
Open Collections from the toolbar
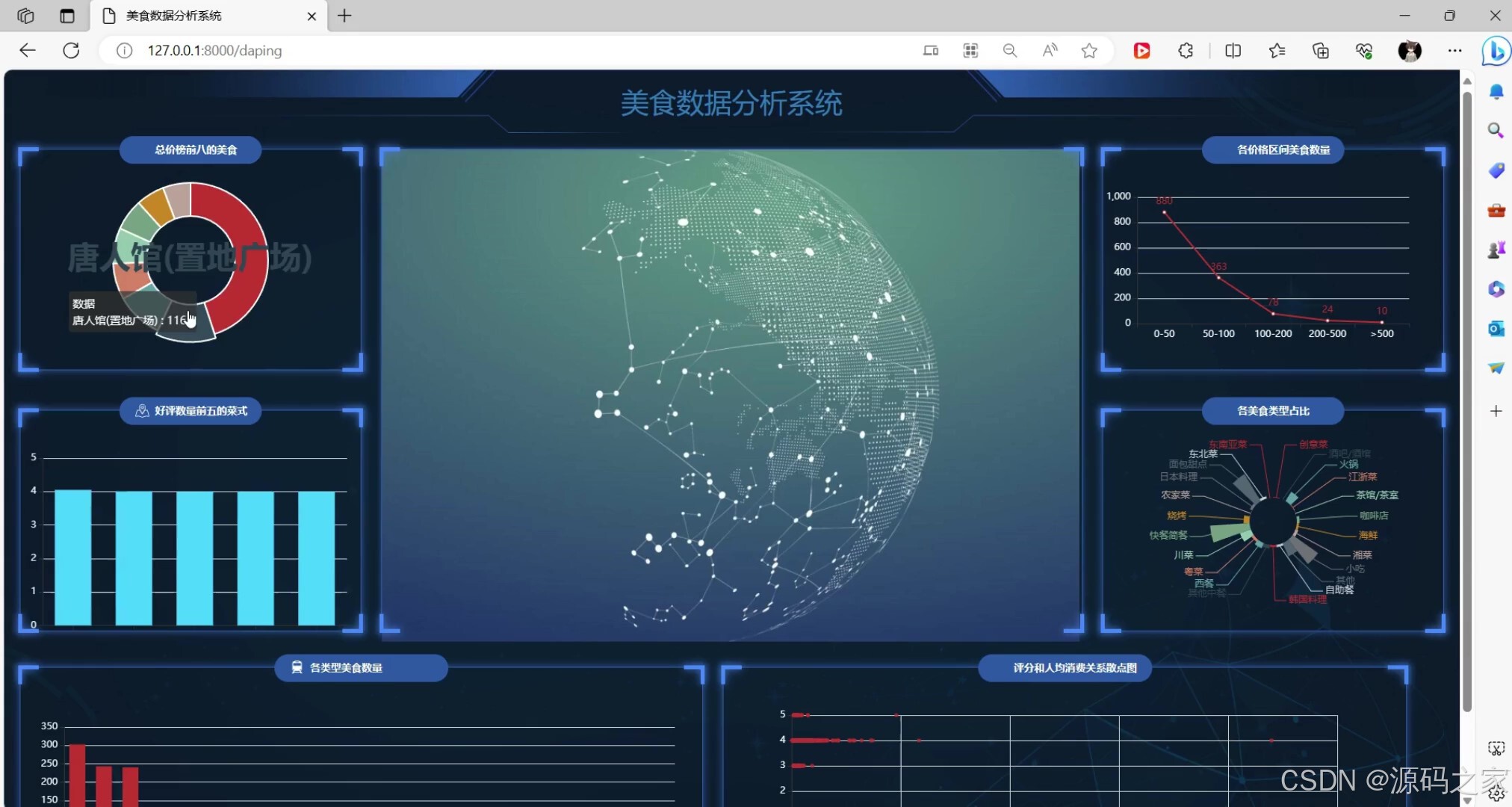click(1322, 51)
